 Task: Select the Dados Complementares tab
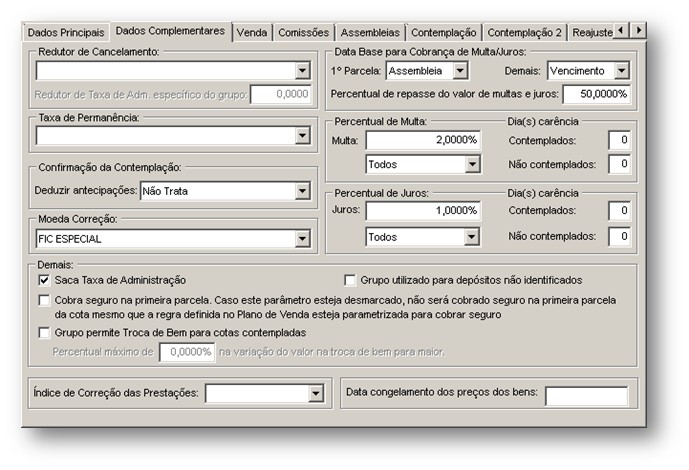[170, 31]
